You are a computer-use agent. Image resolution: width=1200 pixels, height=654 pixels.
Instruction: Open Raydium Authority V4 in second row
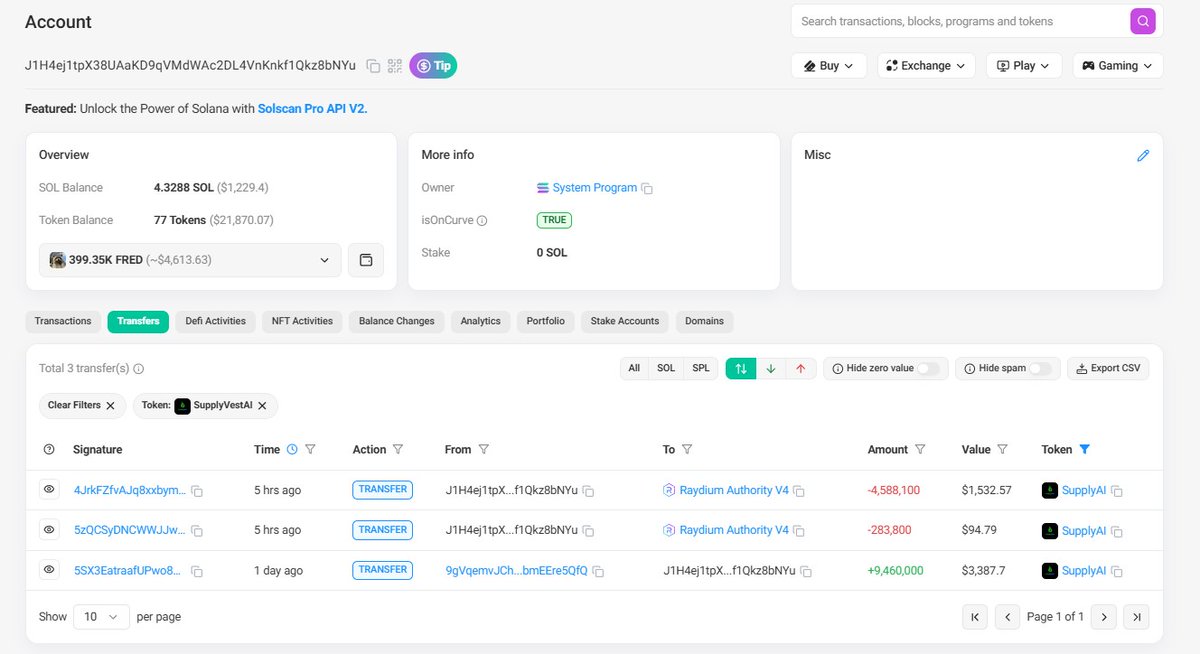click(x=734, y=530)
